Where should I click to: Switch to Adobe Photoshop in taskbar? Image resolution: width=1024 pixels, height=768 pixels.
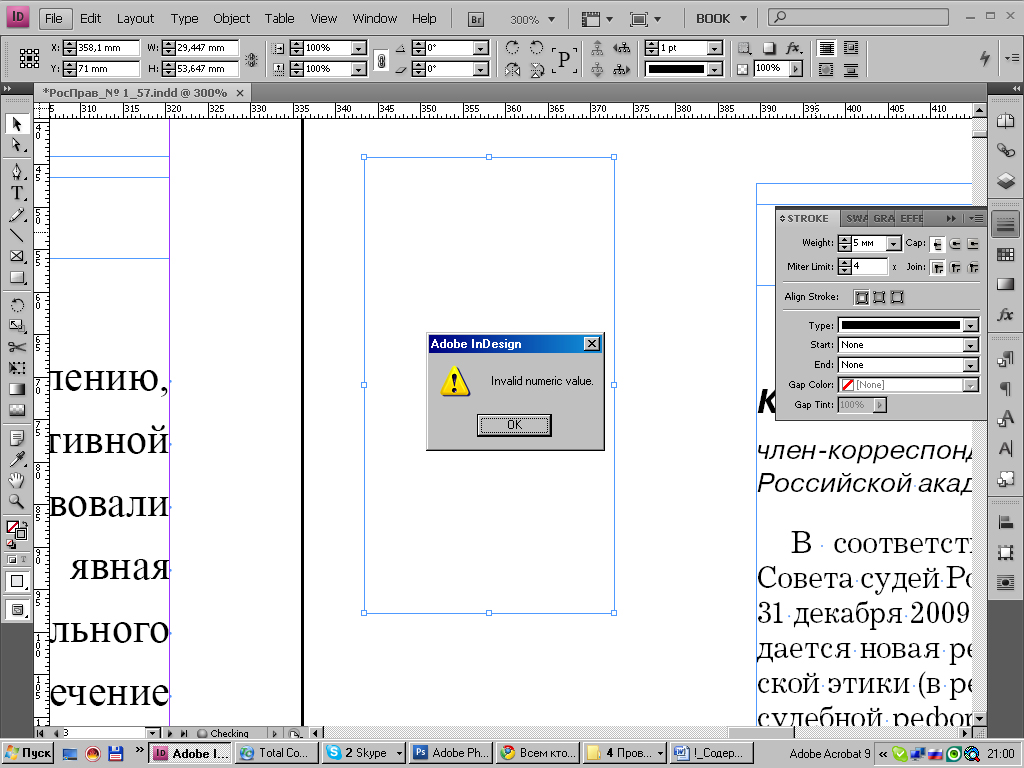click(x=451, y=753)
